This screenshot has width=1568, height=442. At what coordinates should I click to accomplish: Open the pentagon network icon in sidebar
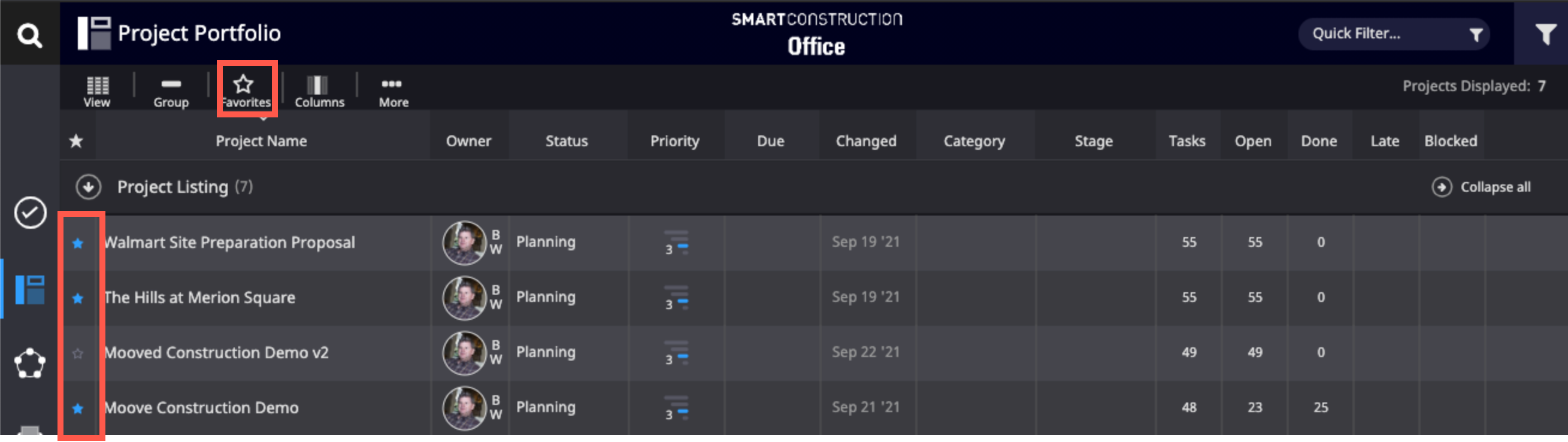tap(29, 364)
